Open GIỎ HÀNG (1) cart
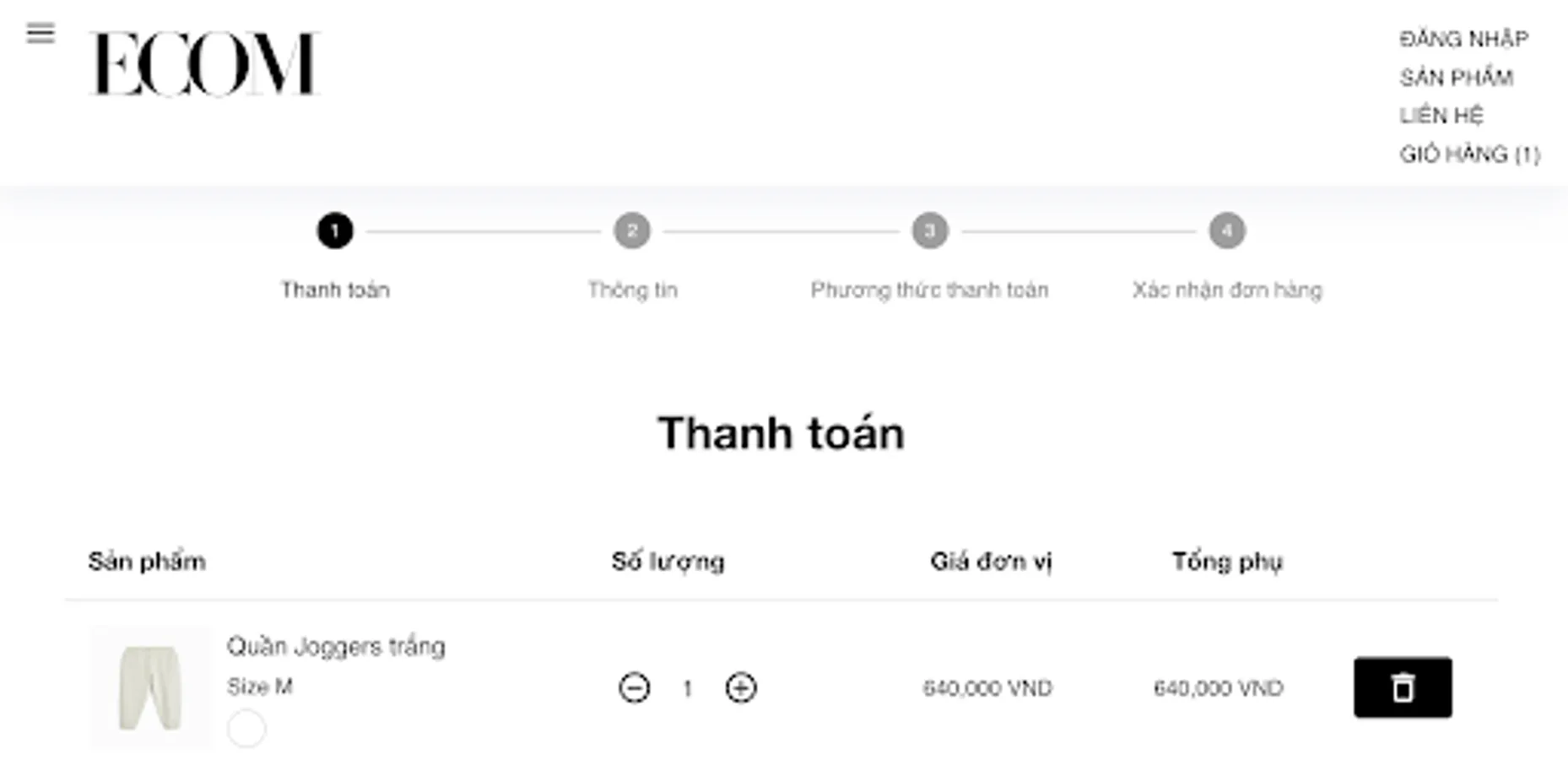1568x760 pixels. pos(1469,155)
